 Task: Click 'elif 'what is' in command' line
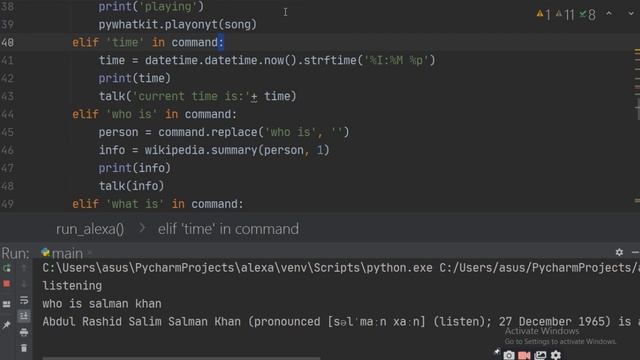pos(158,204)
